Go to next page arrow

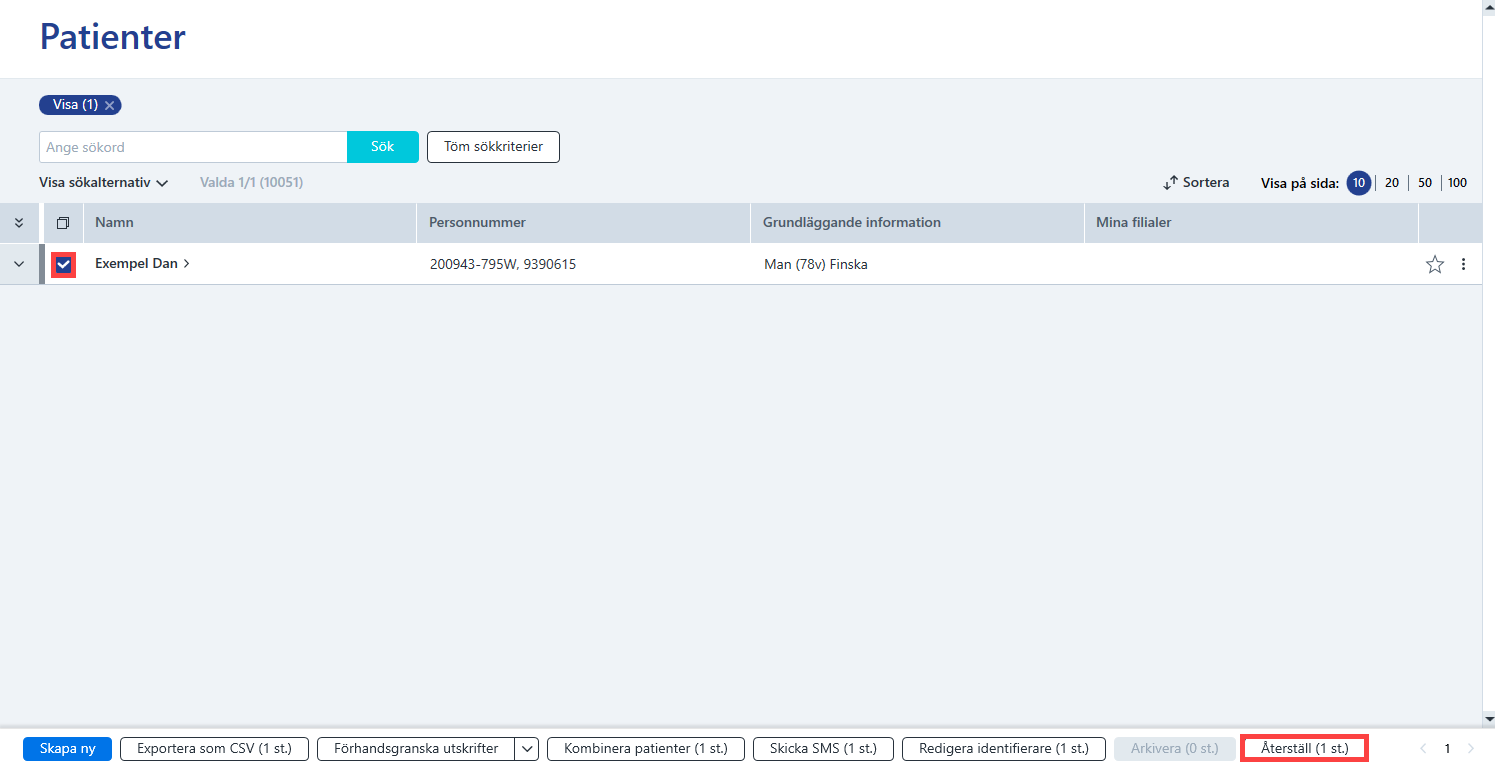(x=1470, y=748)
